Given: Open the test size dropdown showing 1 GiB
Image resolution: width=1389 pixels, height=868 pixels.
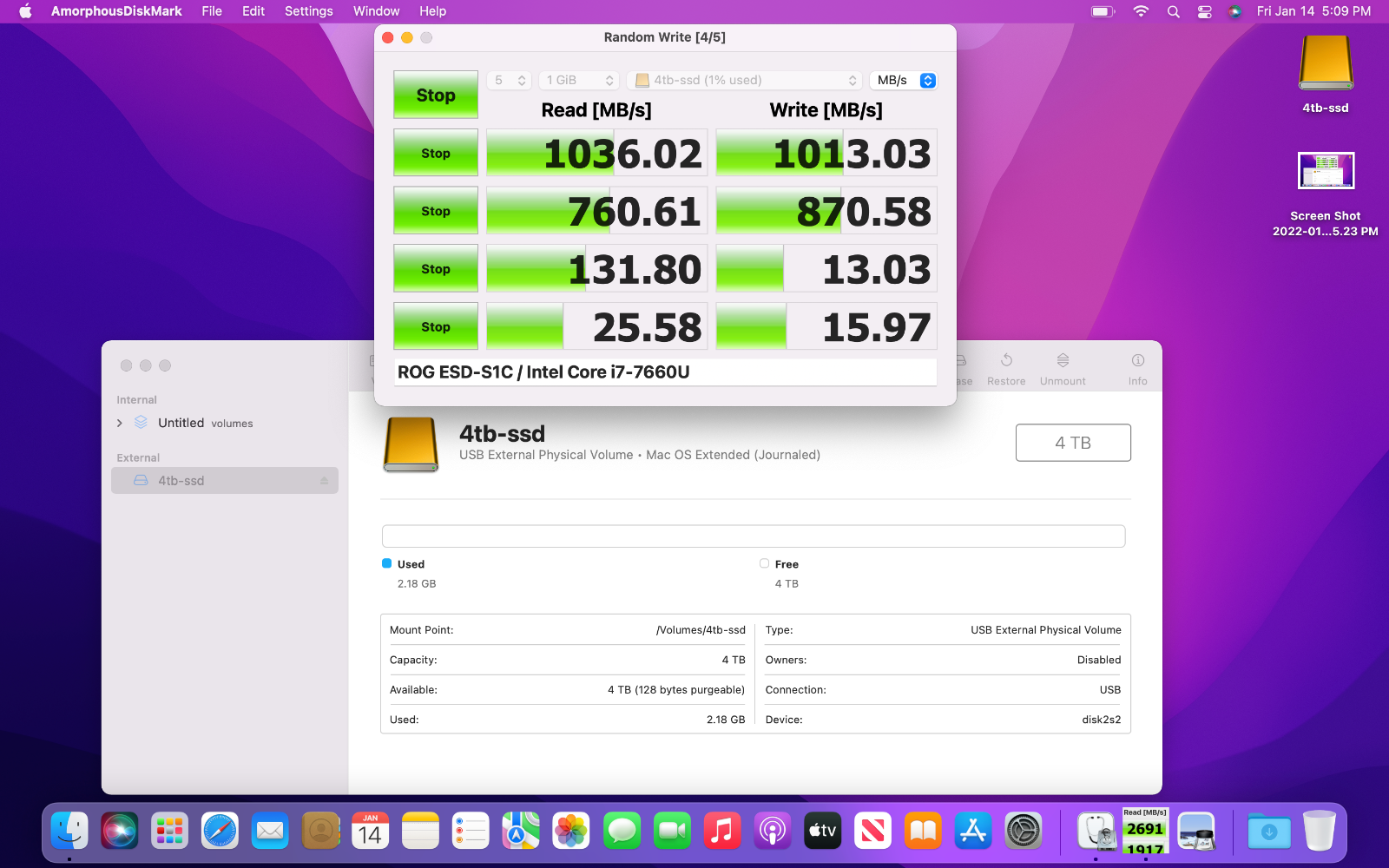Looking at the screenshot, I should (579, 80).
